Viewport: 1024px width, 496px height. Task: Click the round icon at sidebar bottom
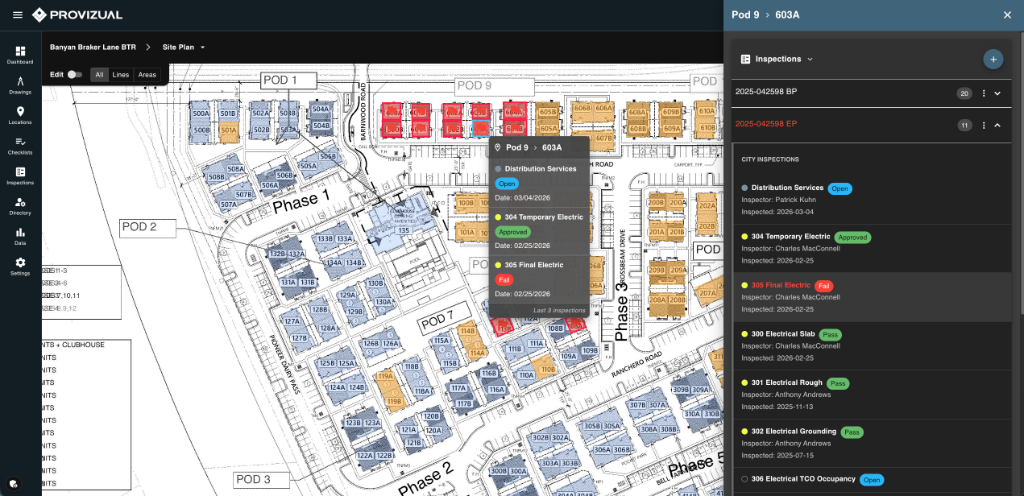pyautogui.click(x=14, y=484)
